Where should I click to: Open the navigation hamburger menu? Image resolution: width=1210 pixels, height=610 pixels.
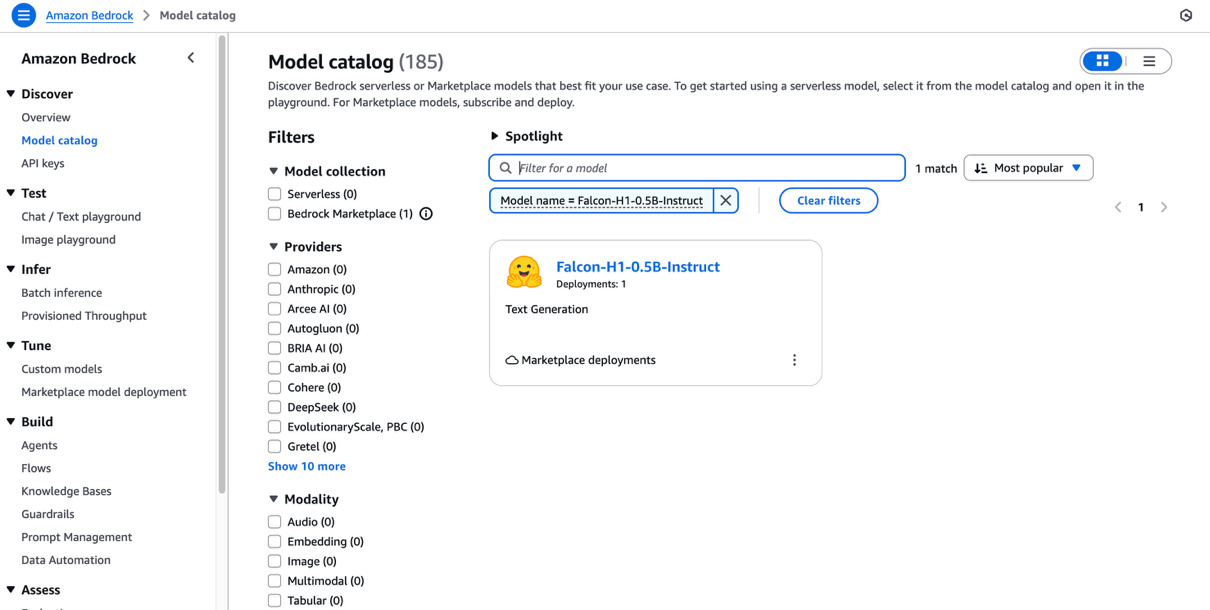(22, 15)
